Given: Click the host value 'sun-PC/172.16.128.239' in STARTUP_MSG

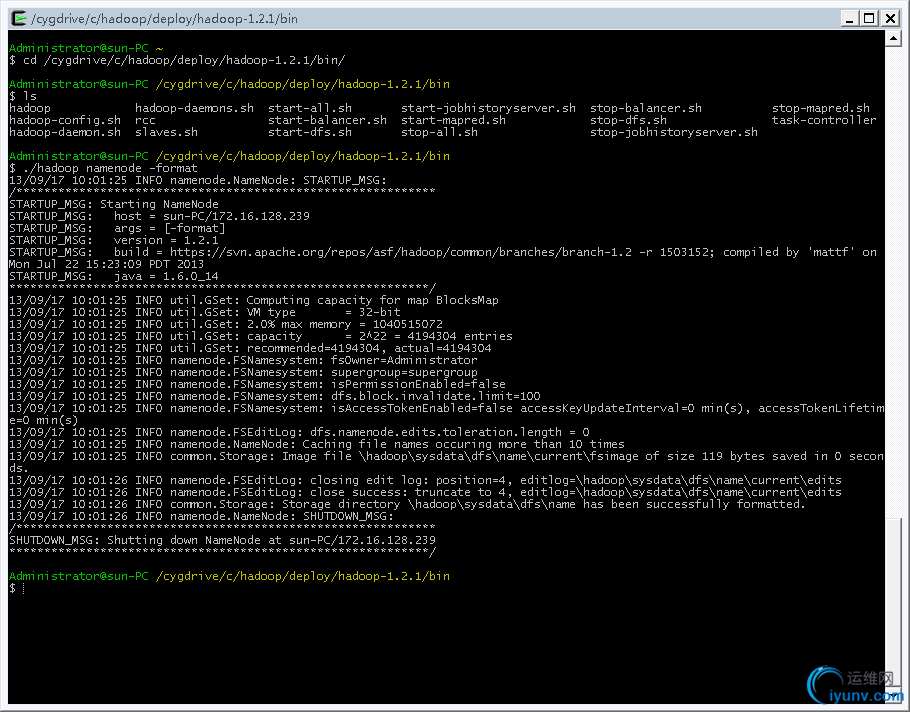Looking at the screenshot, I should 236,216.
